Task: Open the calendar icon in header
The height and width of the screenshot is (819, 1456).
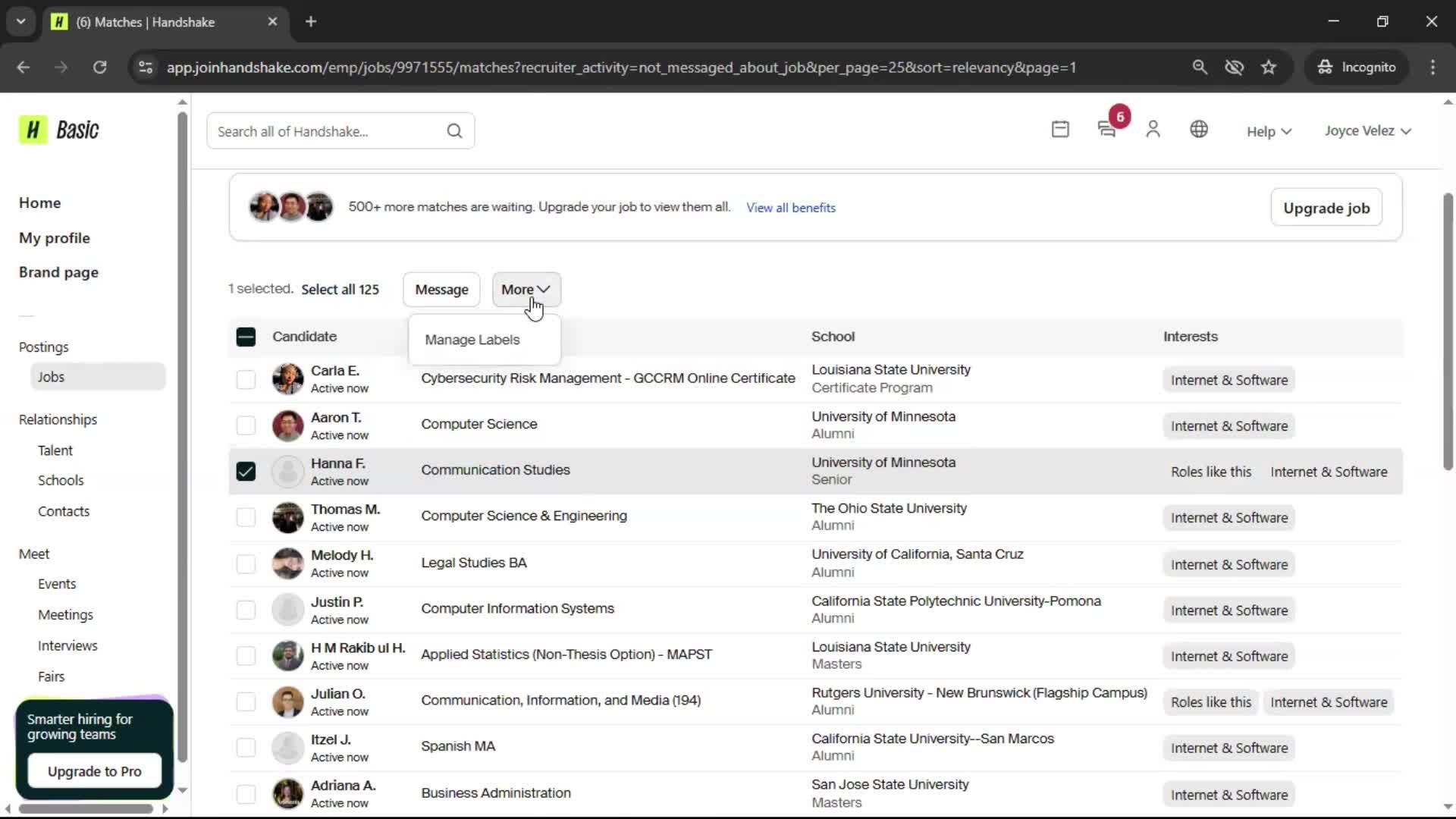Action: coord(1060,130)
